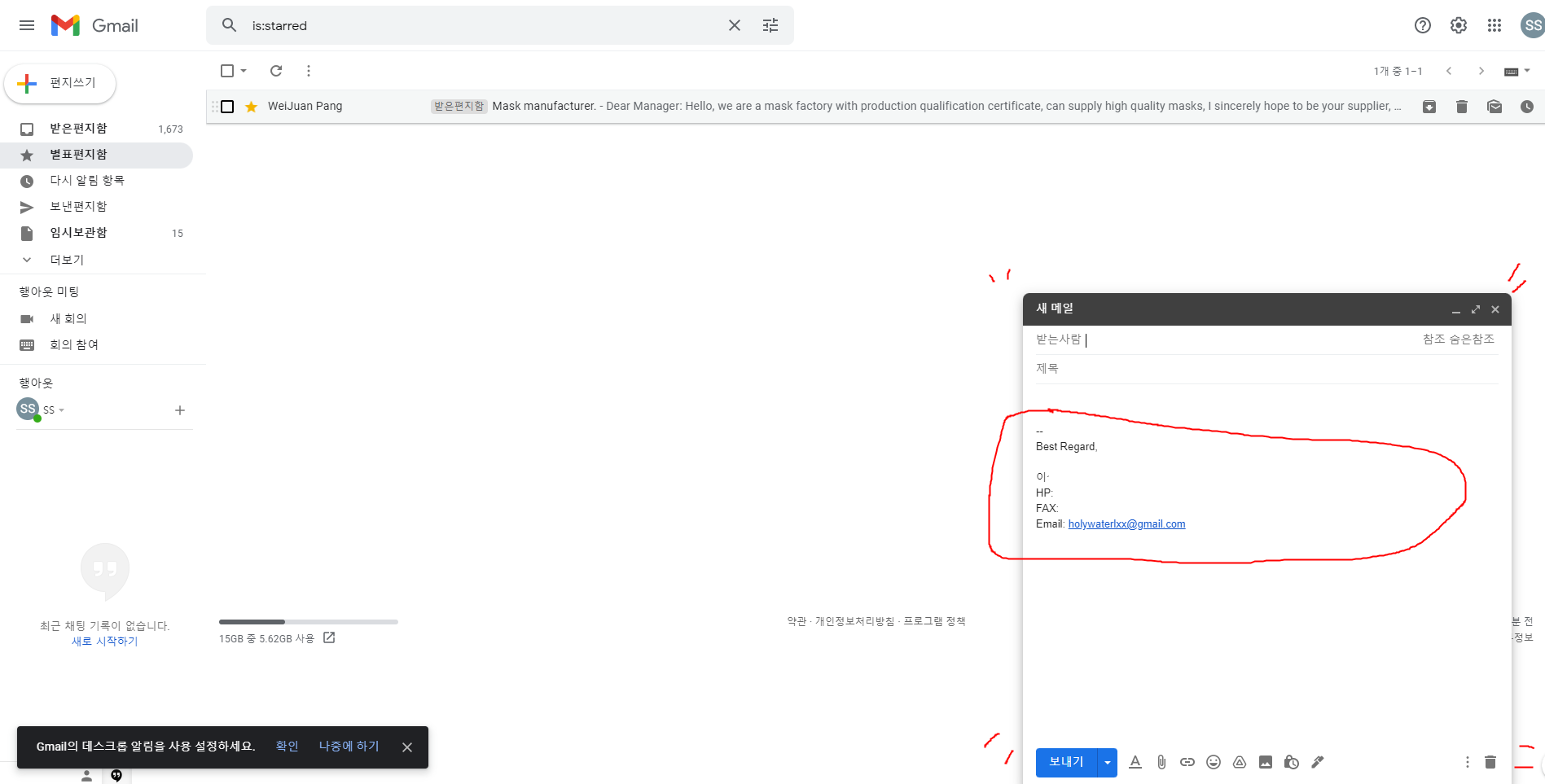This screenshot has height=784, width=1545.
Task: Click 새로 시작하기 chat link
Action: (104, 642)
